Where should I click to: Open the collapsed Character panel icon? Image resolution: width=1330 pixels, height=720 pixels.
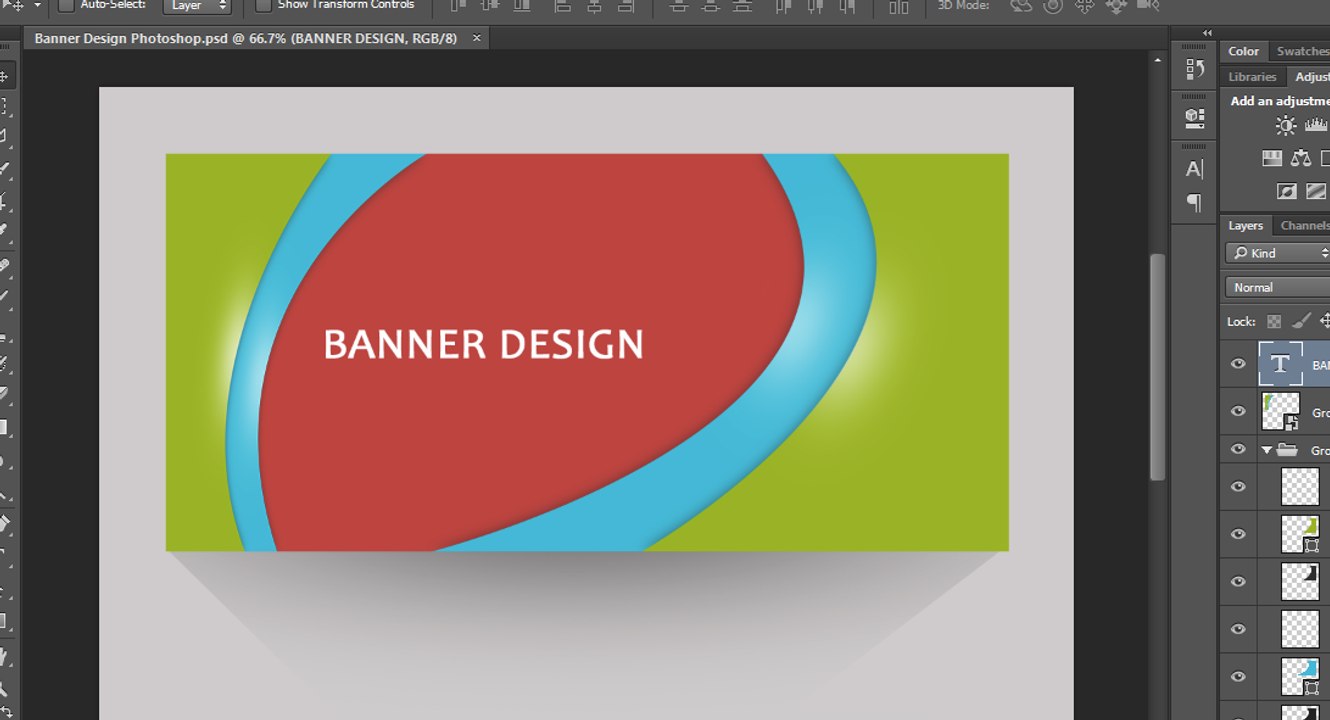(x=1194, y=169)
